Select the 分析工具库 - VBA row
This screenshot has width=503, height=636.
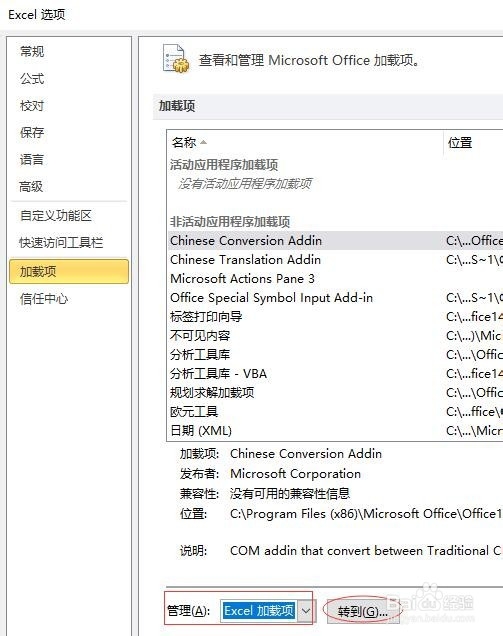tap(335, 374)
